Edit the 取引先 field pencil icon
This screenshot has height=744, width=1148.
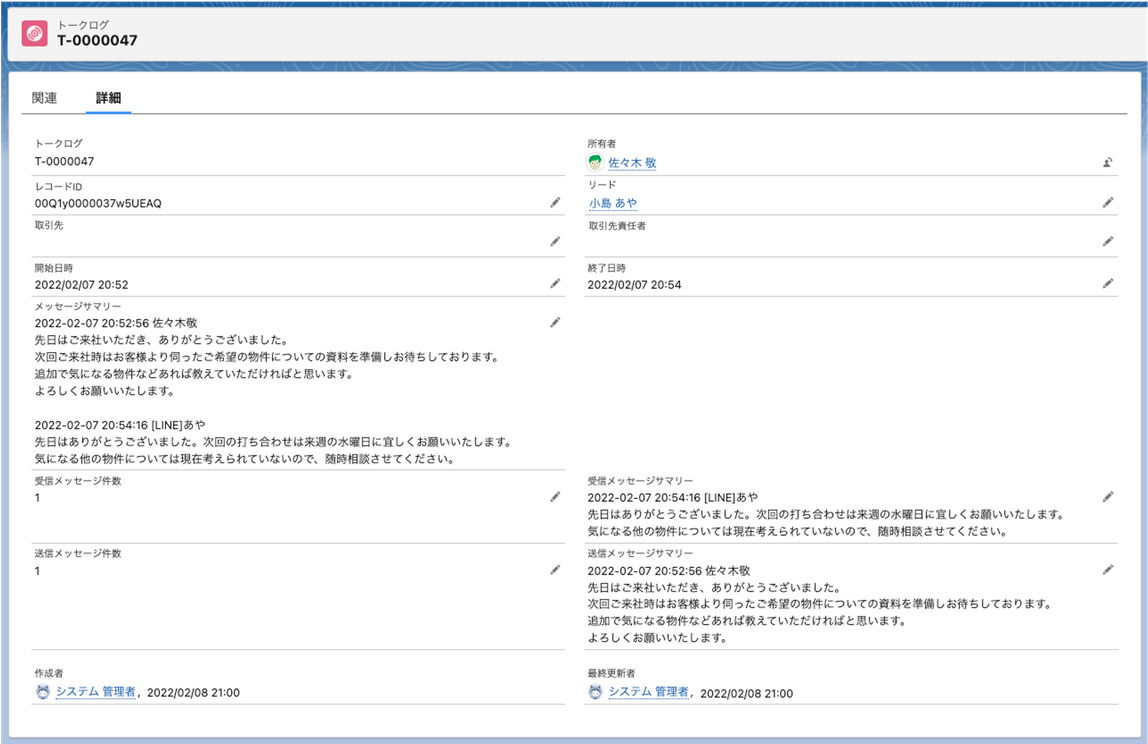(555, 242)
